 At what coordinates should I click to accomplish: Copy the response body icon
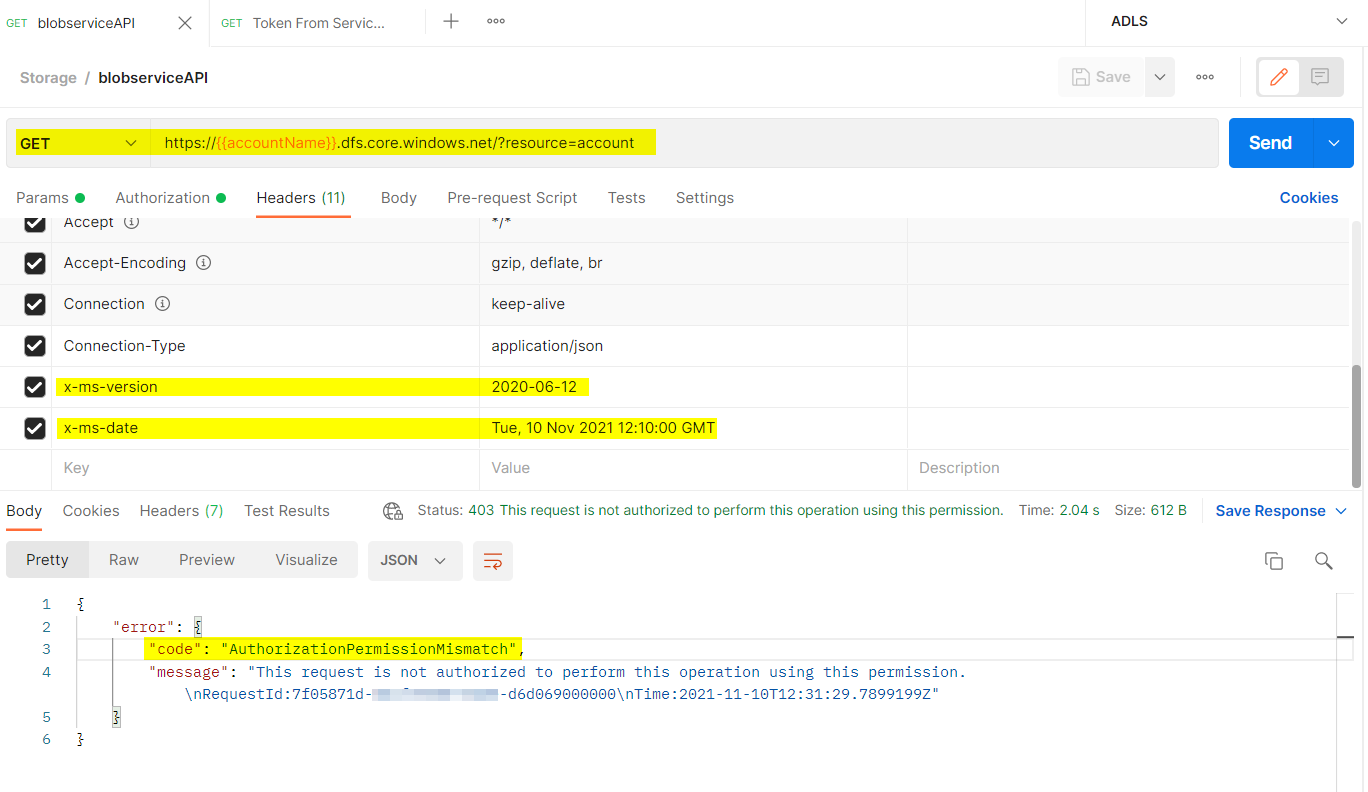pyautogui.click(x=1274, y=561)
